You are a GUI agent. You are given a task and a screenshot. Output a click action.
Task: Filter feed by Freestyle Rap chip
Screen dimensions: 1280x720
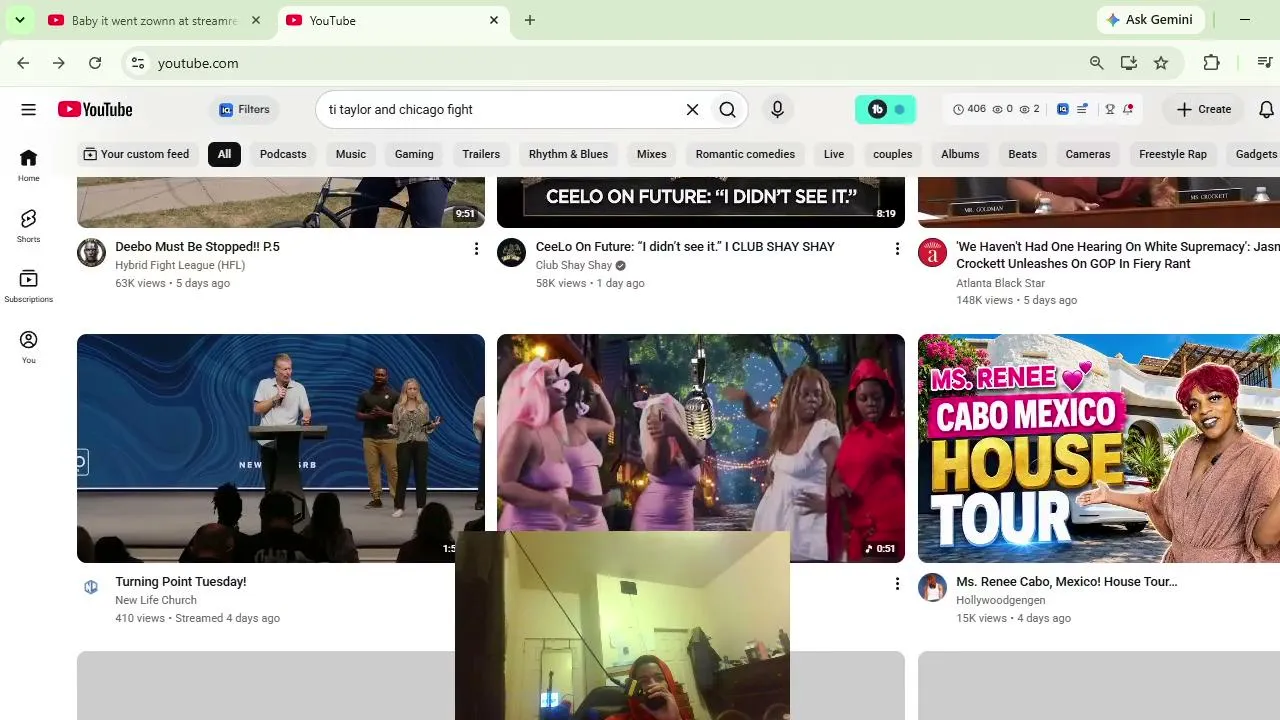click(1173, 154)
